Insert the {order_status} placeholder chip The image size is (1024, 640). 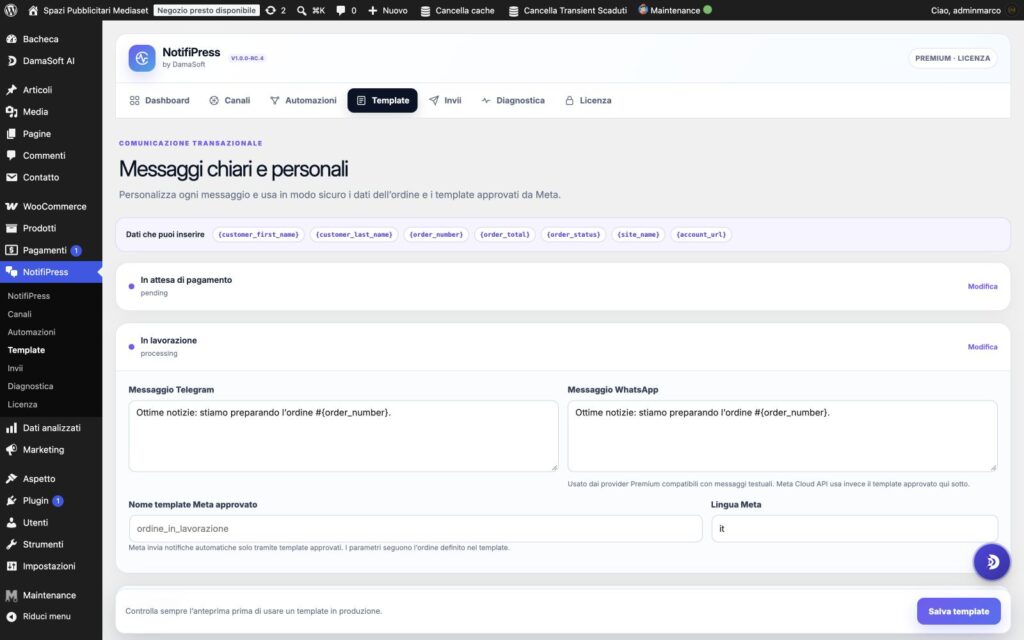pos(573,234)
